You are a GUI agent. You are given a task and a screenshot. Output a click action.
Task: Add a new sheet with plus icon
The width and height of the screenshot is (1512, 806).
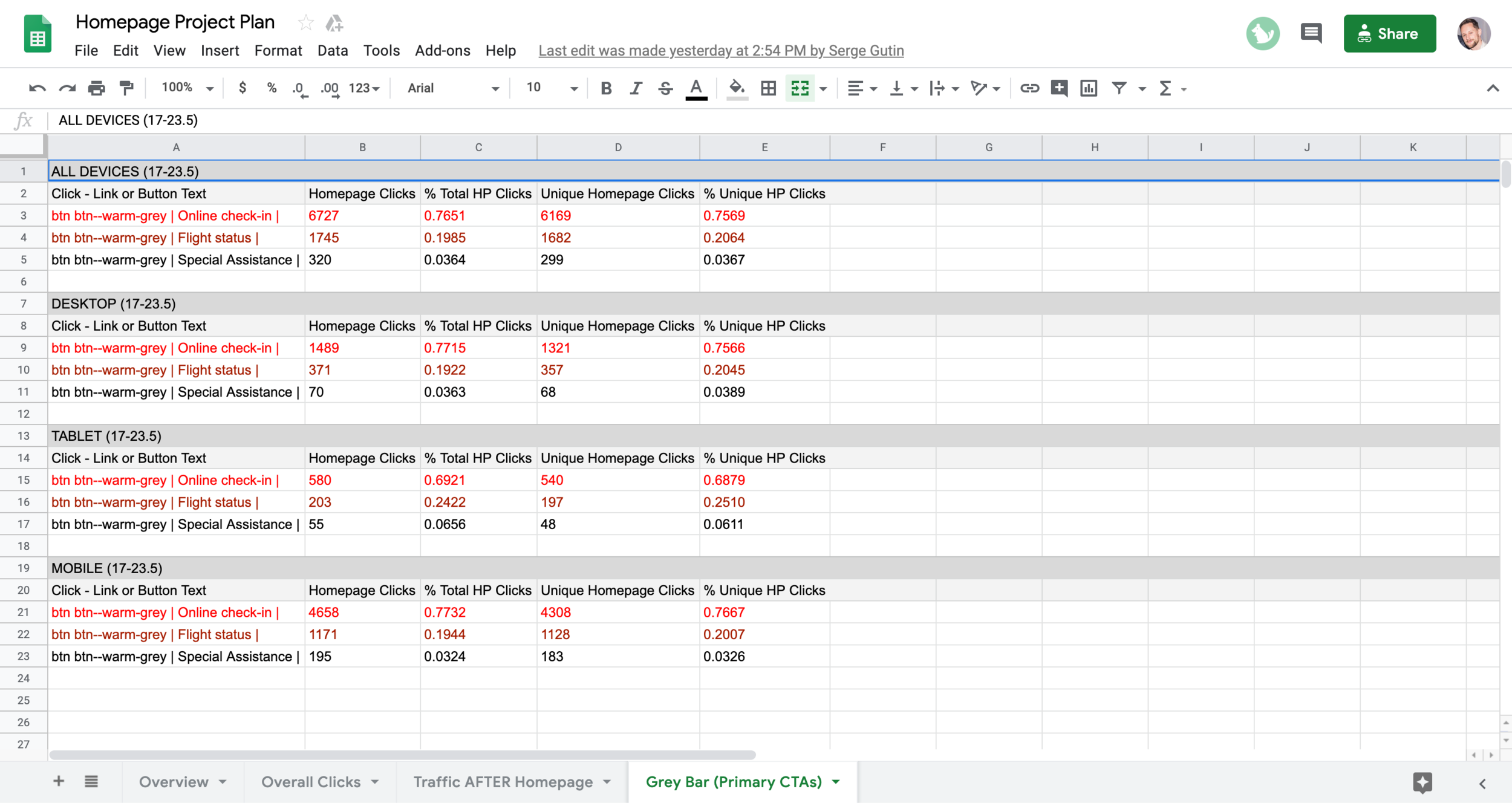pyautogui.click(x=59, y=781)
